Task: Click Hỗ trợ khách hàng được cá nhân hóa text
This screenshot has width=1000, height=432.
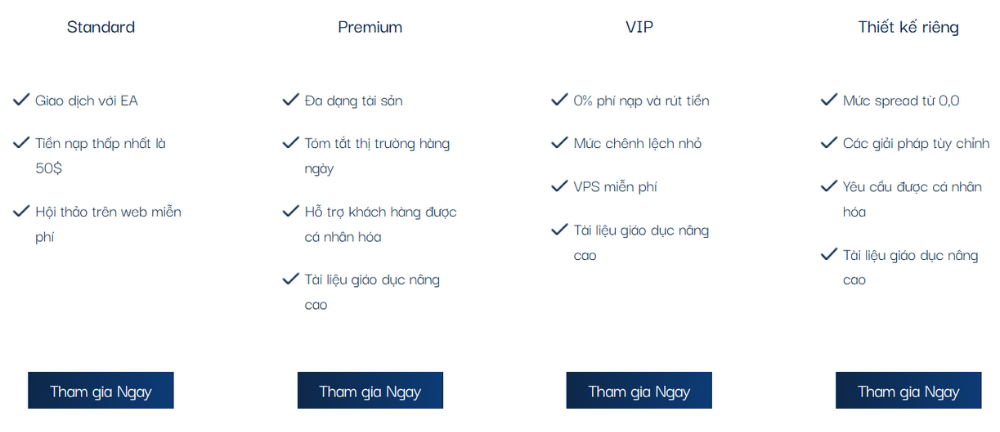Action: click(380, 224)
